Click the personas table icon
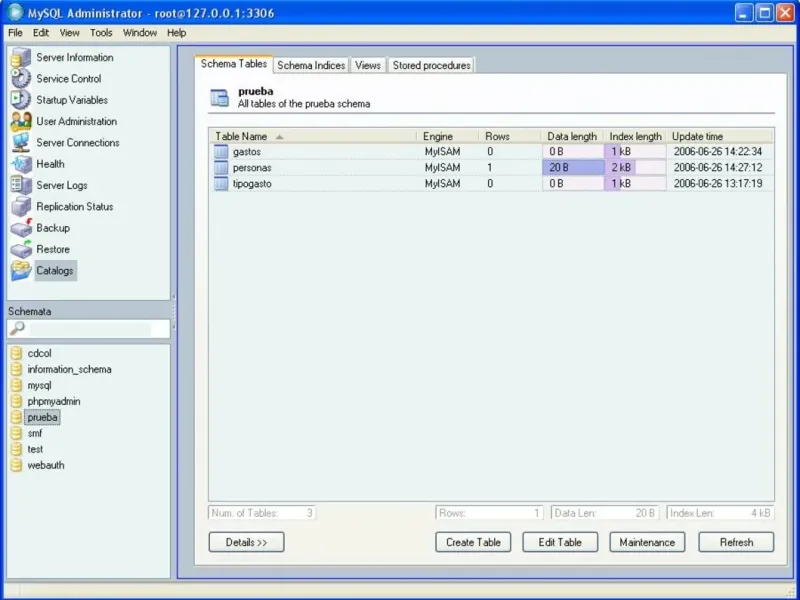Image resolution: width=800 pixels, height=600 pixels. [221, 167]
